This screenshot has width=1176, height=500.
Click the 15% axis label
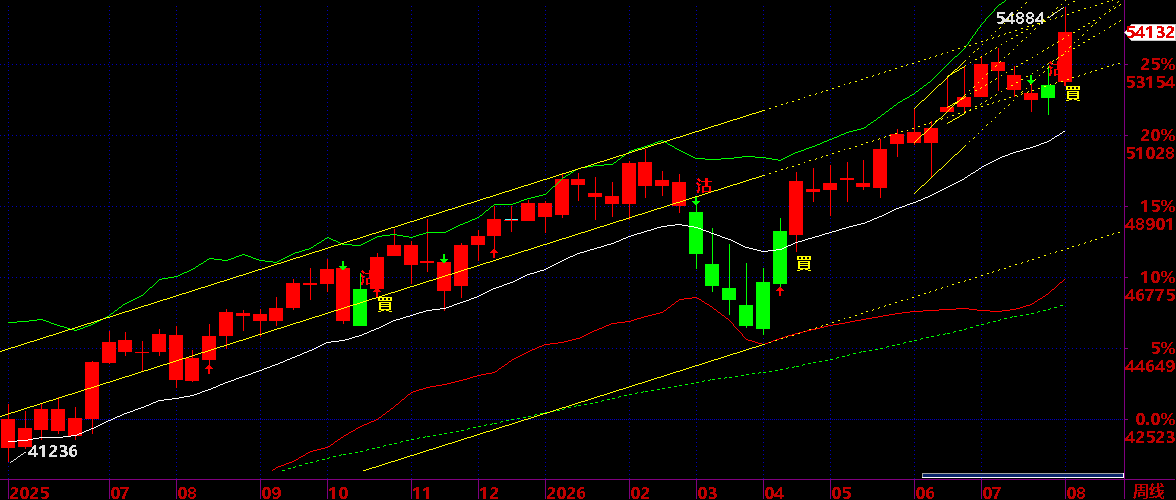pos(1157,206)
